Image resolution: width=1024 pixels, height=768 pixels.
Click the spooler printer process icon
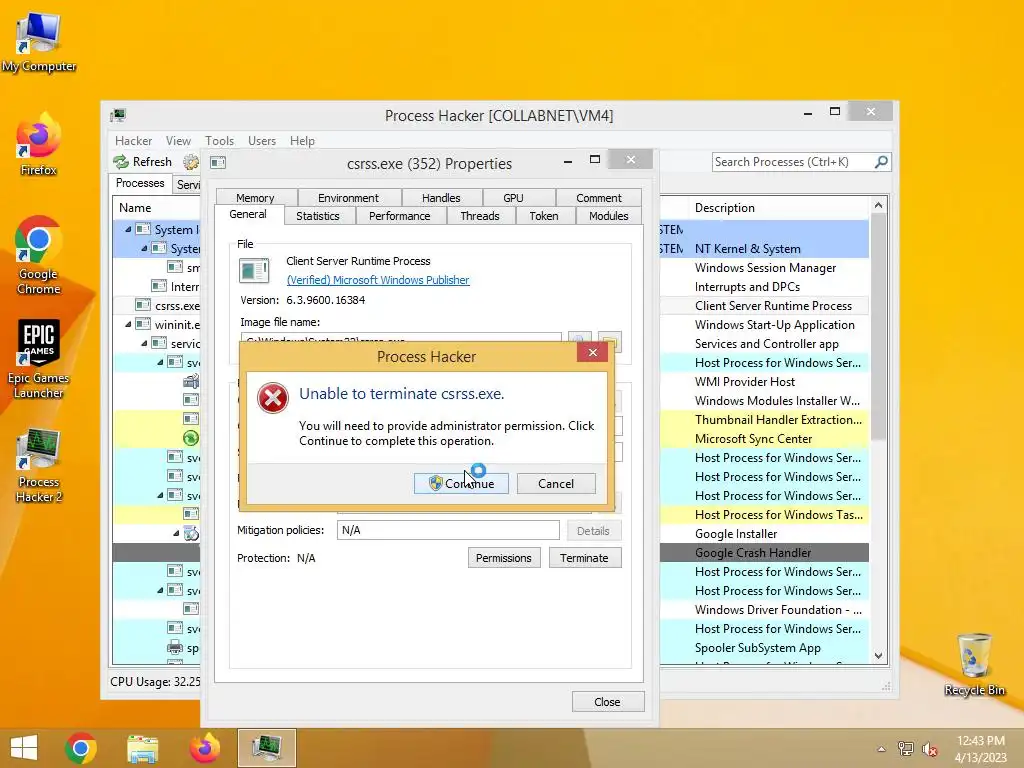click(x=175, y=648)
